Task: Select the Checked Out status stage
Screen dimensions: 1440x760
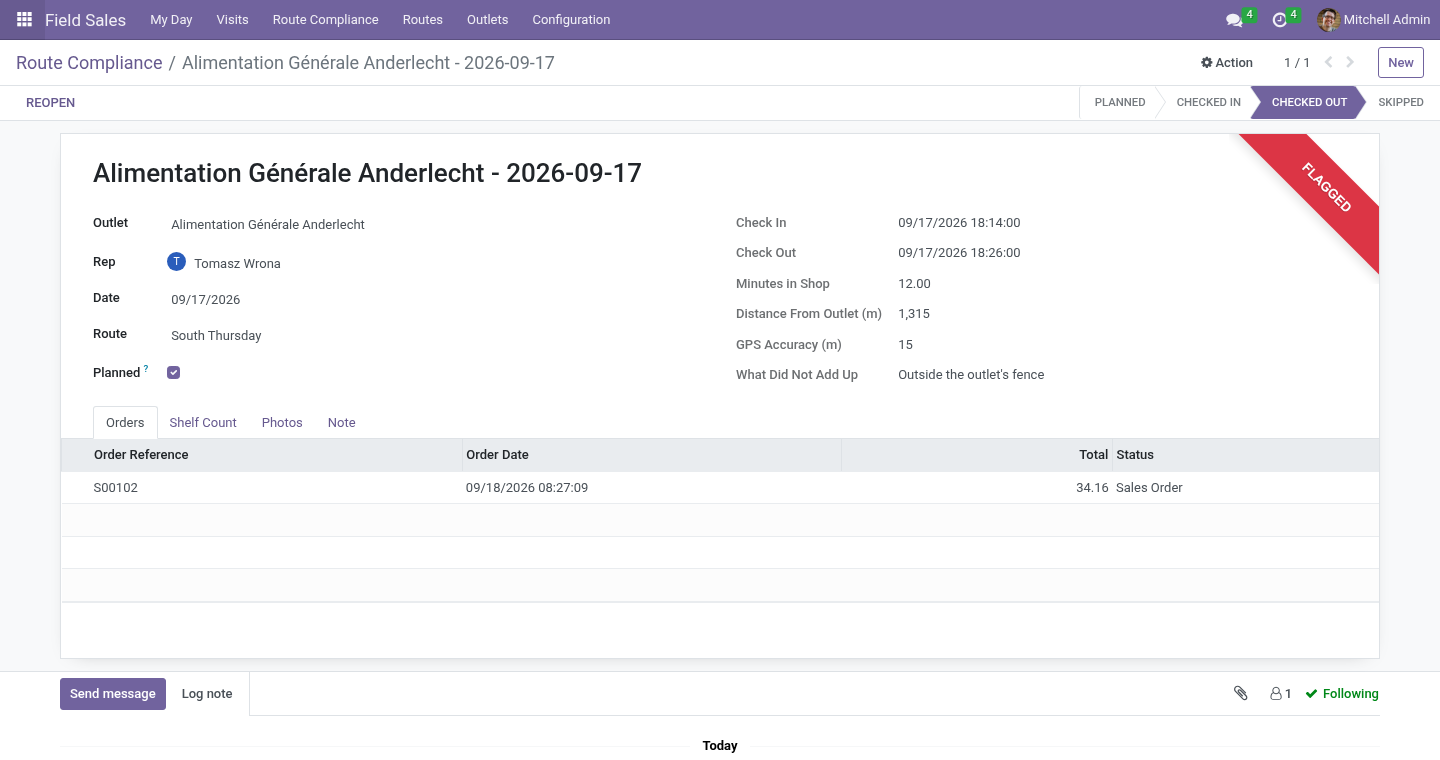Action: point(1309,102)
